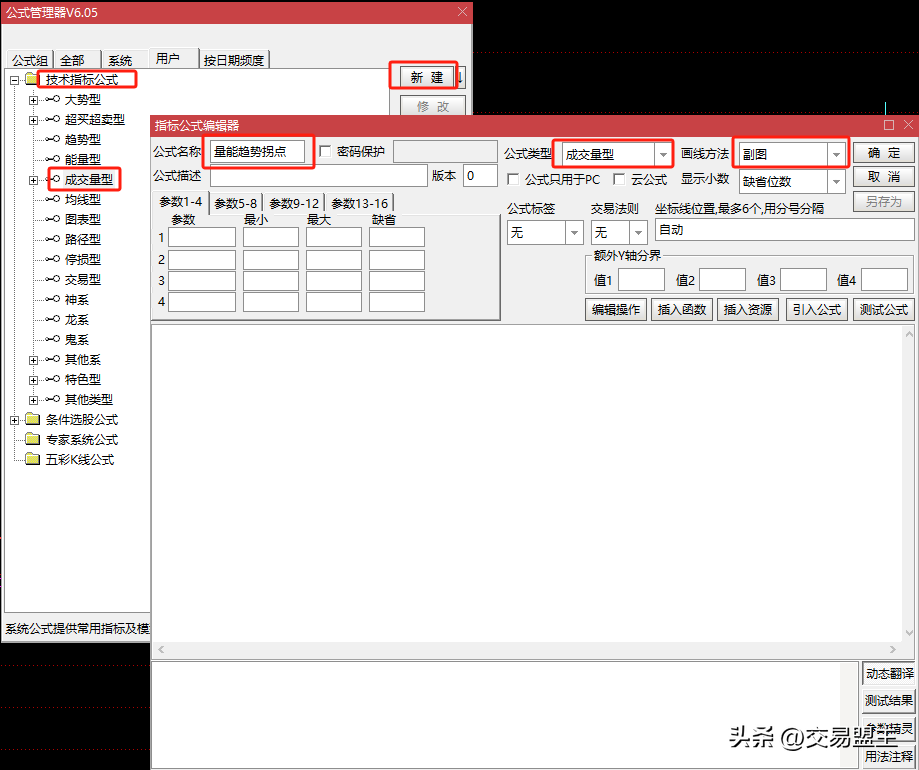This screenshot has height=770, width=919.
Task: Open the 画线方法 dropdown showing 副图
Action: coord(836,155)
